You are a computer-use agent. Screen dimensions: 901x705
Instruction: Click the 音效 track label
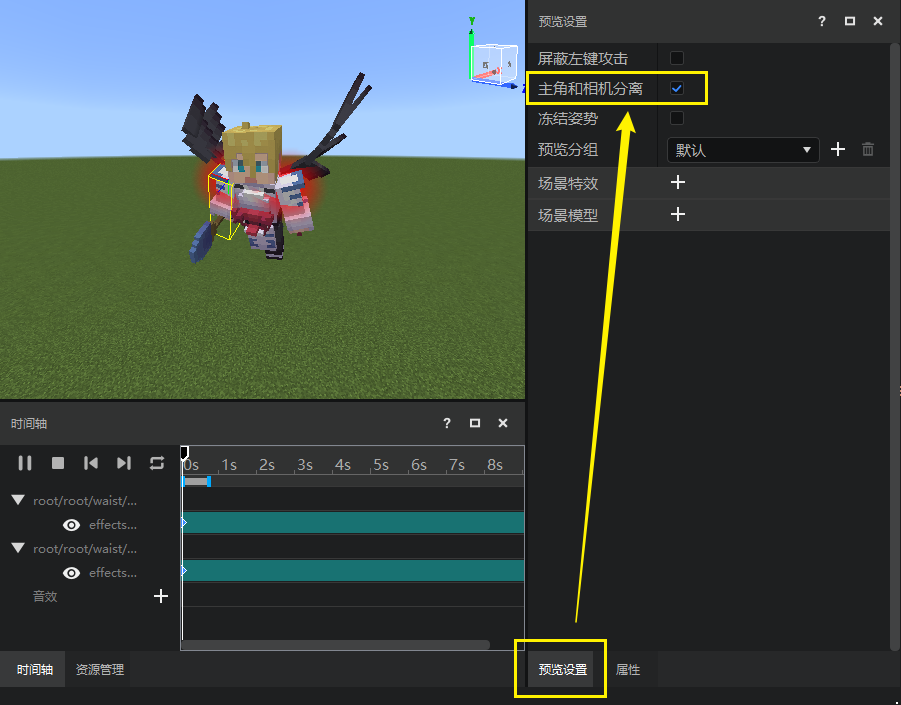pos(45,596)
